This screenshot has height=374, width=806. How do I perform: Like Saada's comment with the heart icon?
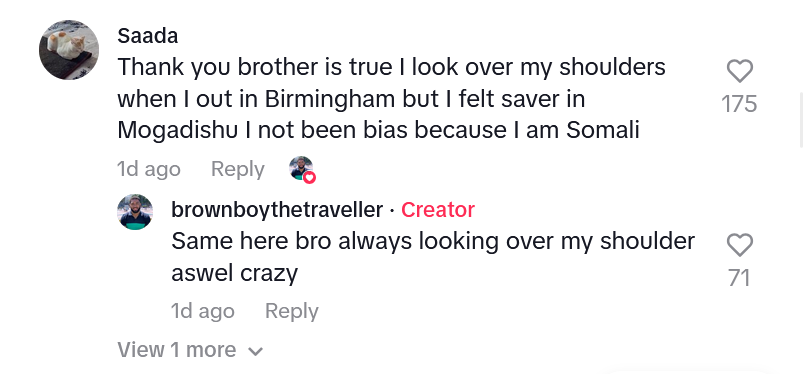click(740, 71)
